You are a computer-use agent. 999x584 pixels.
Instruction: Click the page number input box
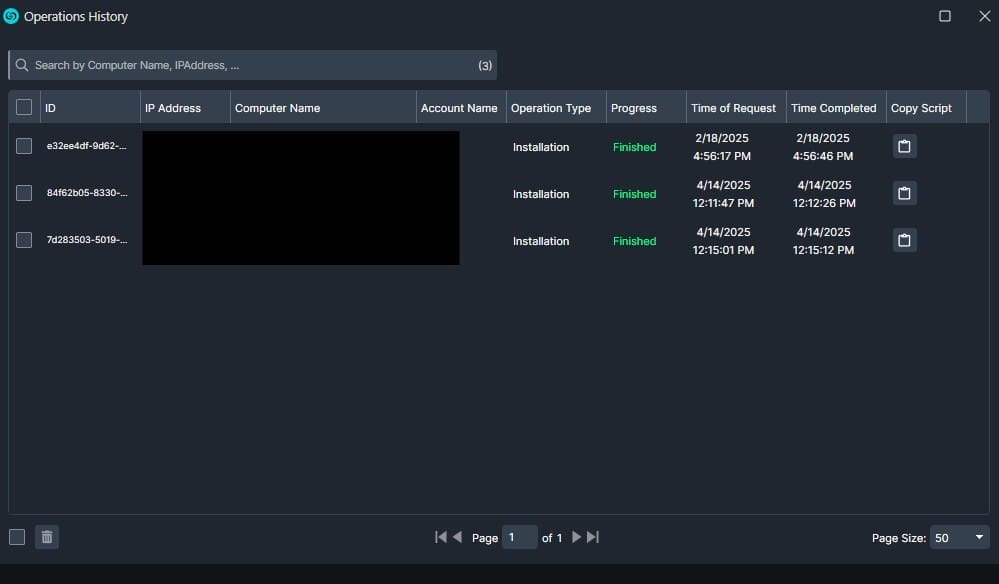click(x=519, y=537)
